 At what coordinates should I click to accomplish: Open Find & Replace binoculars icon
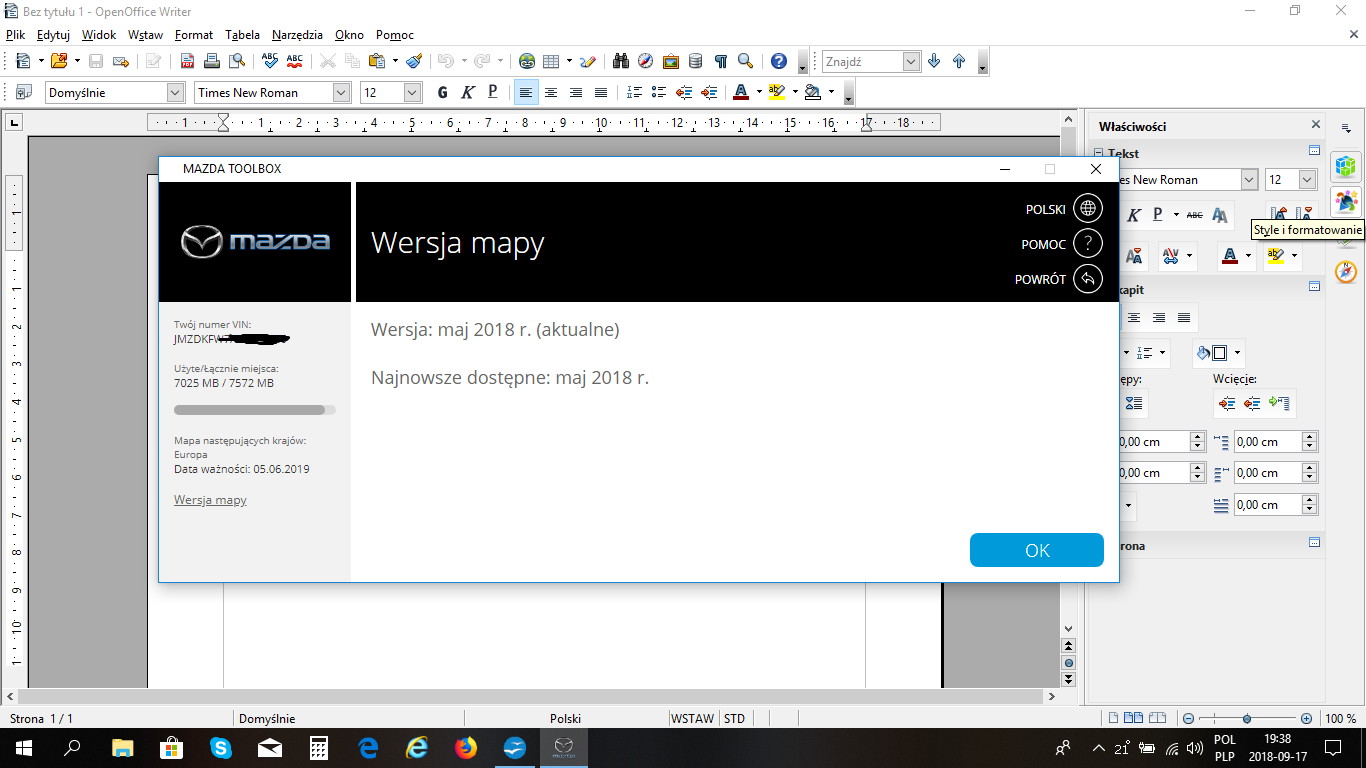tap(621, 61)
